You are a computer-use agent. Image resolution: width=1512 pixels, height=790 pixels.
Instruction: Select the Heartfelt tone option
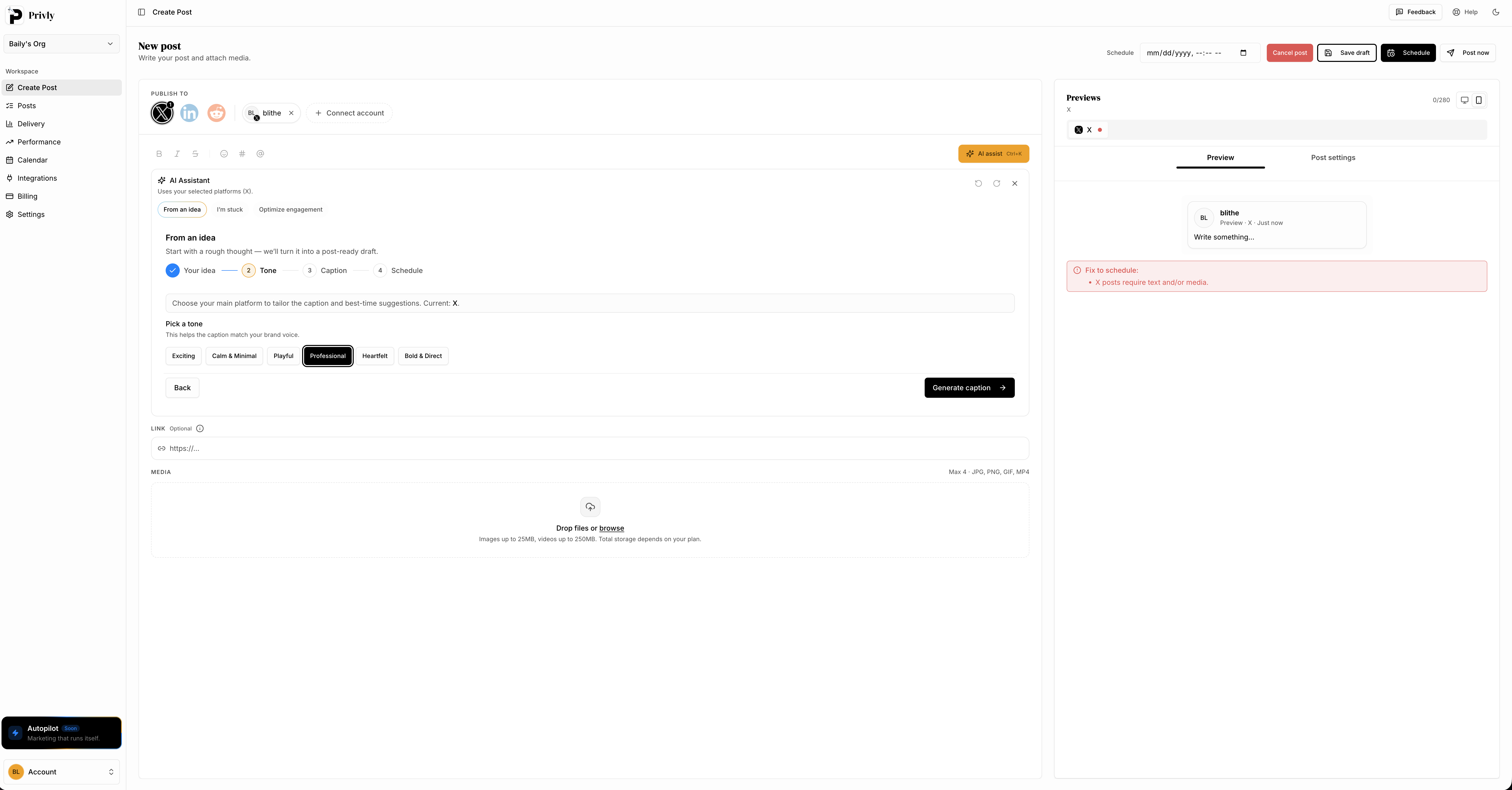coord(375,355)
